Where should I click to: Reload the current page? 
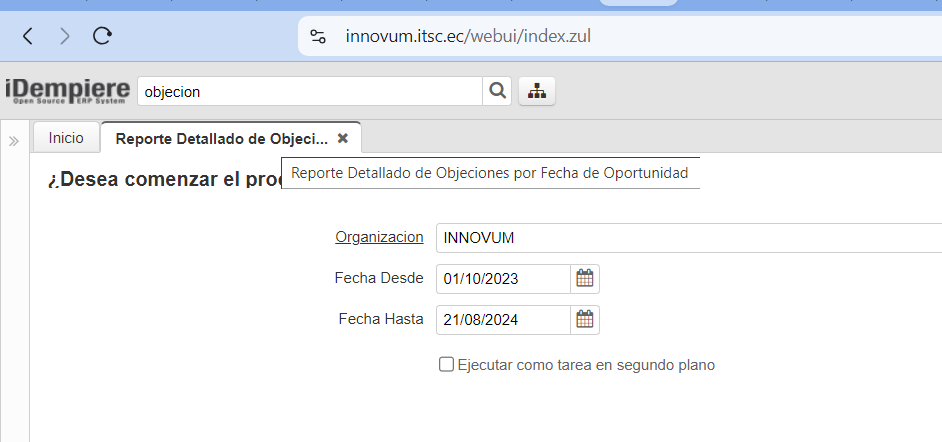click(102, 36)
